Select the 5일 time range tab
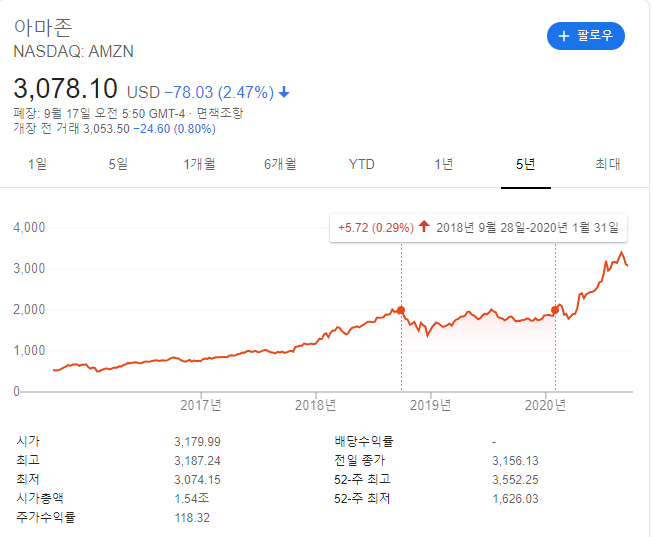Screen dimensions: 653x537 [118, 164]
